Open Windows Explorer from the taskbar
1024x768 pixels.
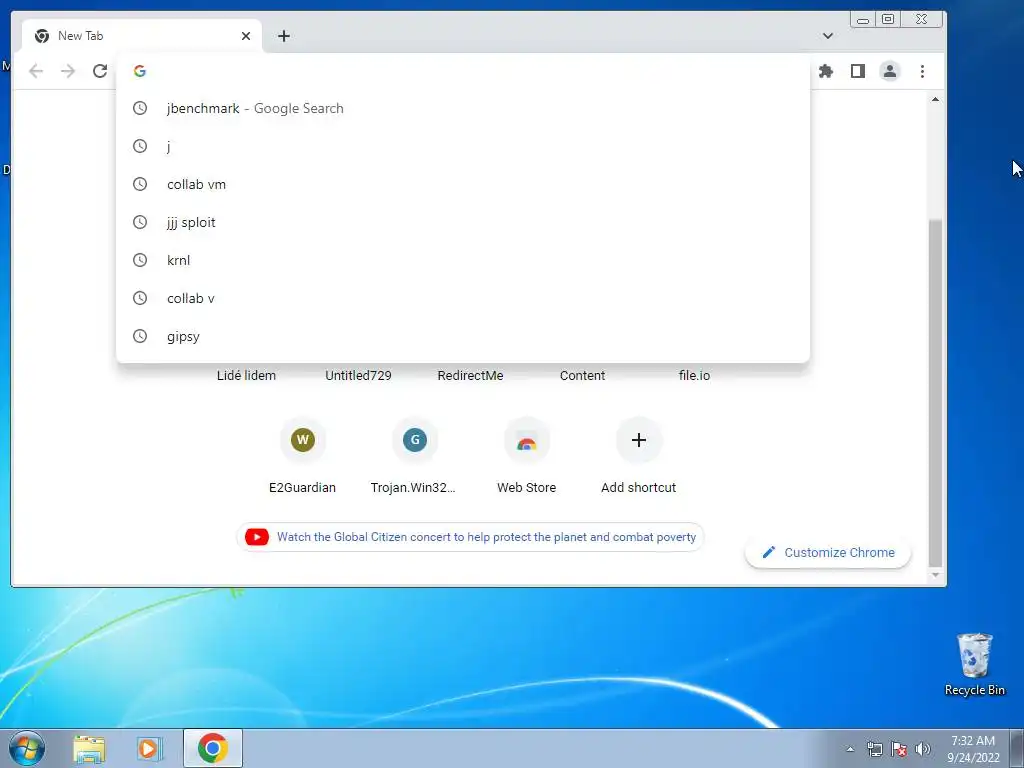tap(89, 748)
